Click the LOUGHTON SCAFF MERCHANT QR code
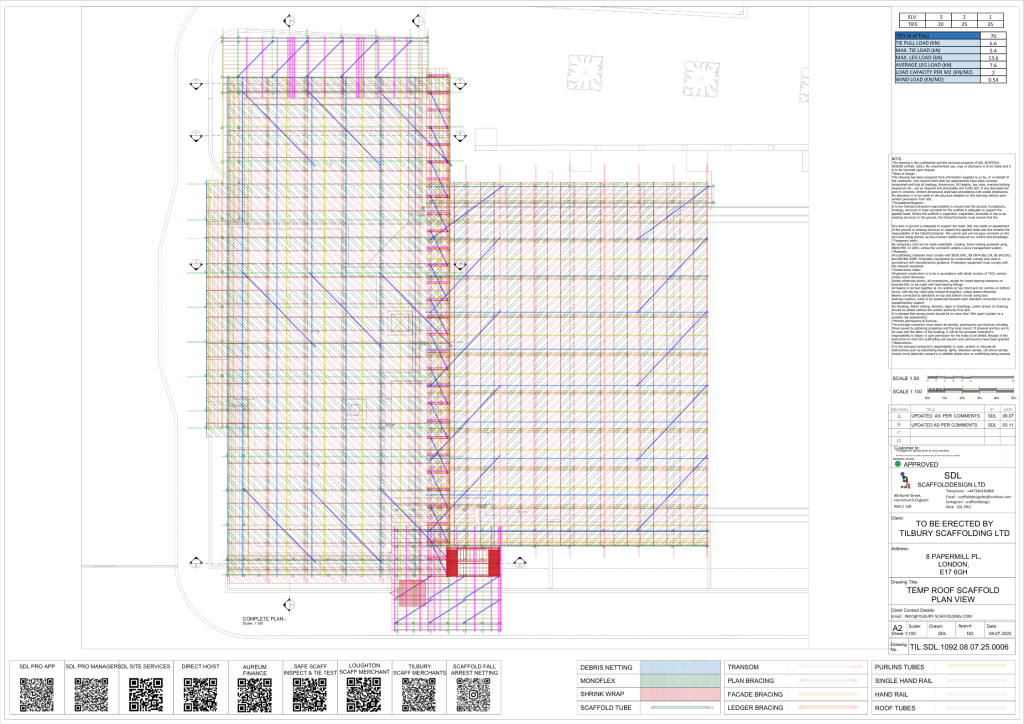The image size is (1024, 724). coord(364,695)
